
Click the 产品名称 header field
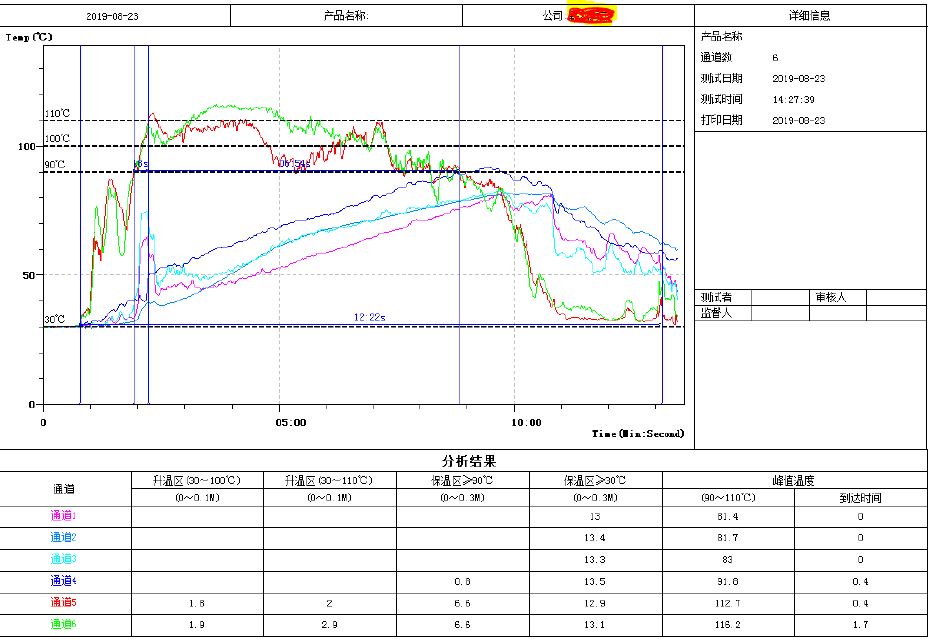[x=346, y=16]
